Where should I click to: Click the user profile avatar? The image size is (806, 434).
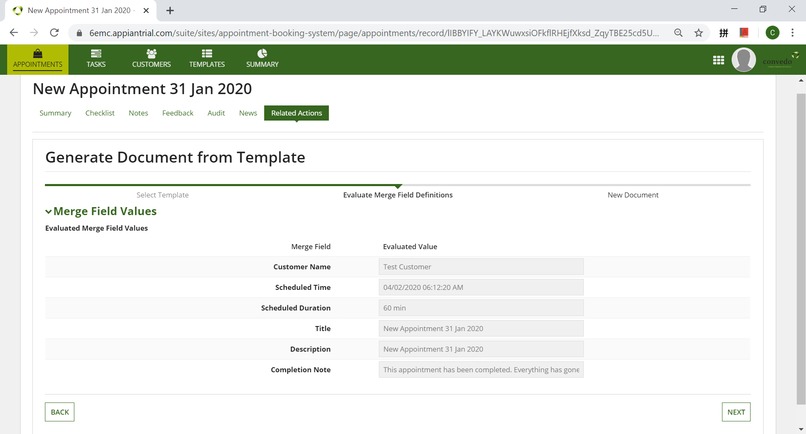(743, 60)
